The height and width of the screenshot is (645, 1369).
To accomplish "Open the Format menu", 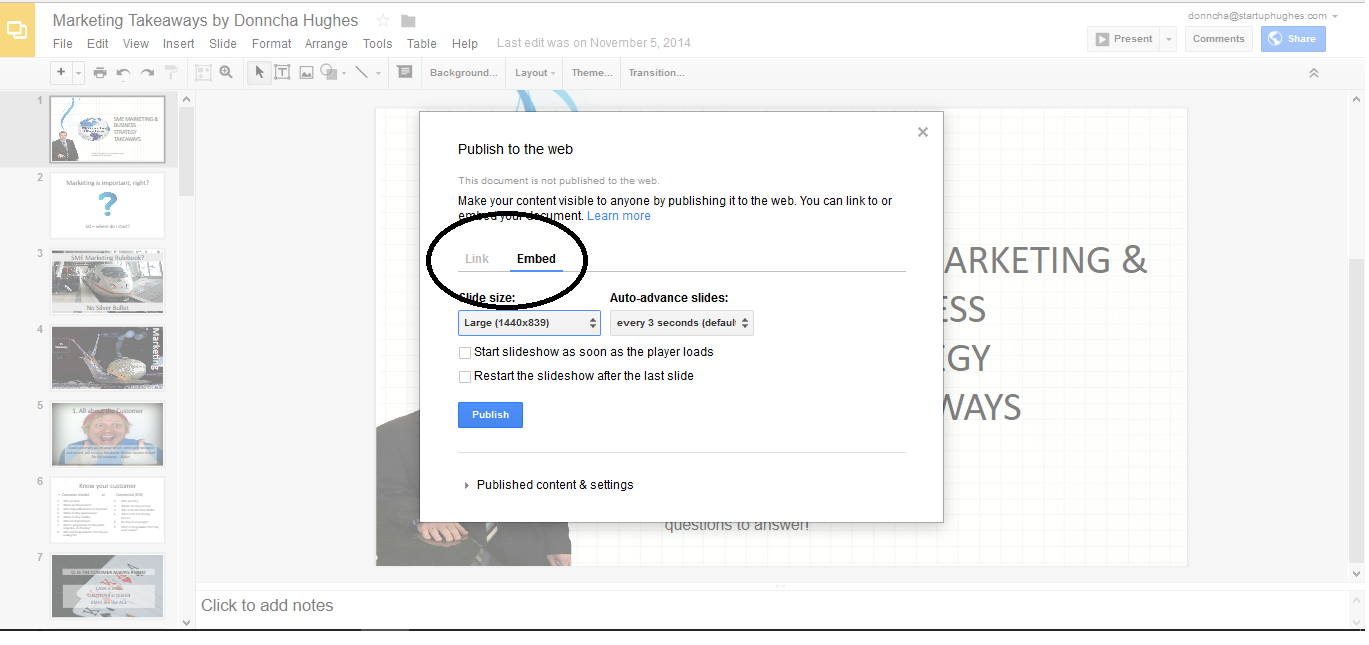I will (272, 44).
